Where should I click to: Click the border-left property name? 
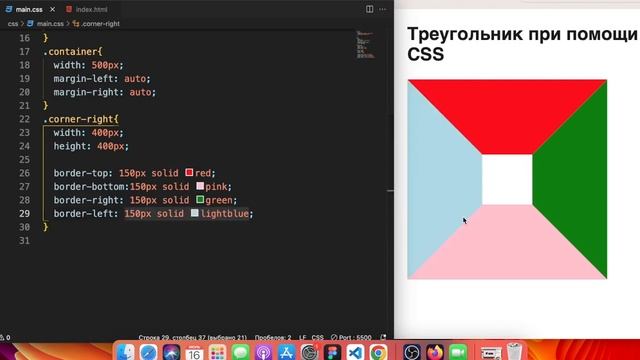(83, 213)
